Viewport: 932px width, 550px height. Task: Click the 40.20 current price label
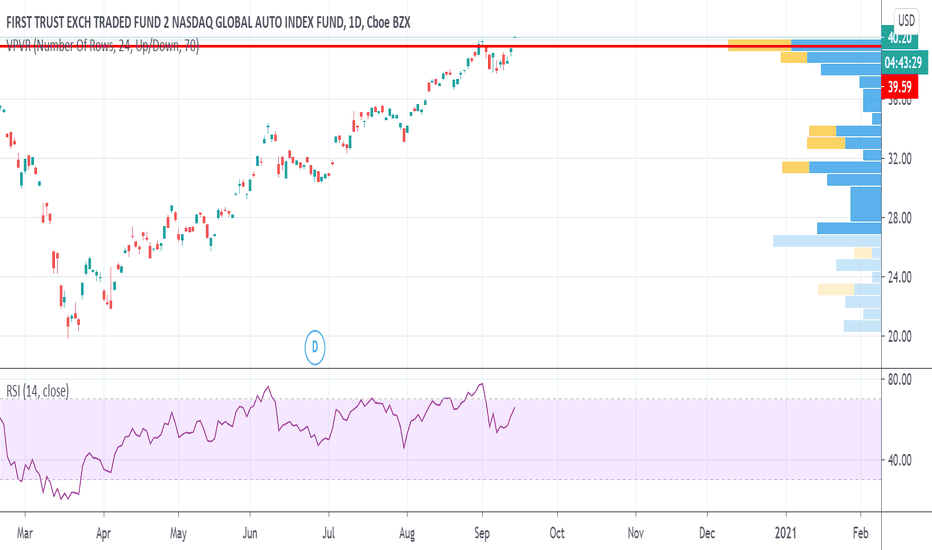click(x=899, y=38)
